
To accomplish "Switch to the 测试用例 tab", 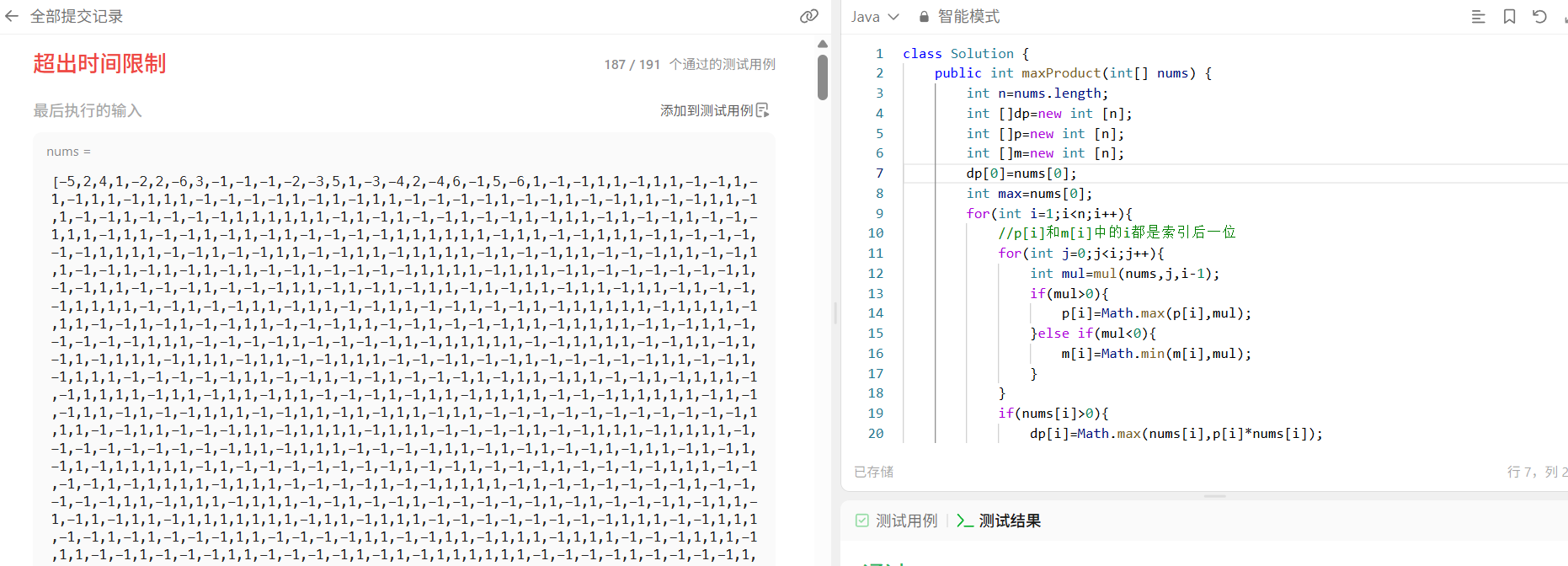I will coord(906,521).
